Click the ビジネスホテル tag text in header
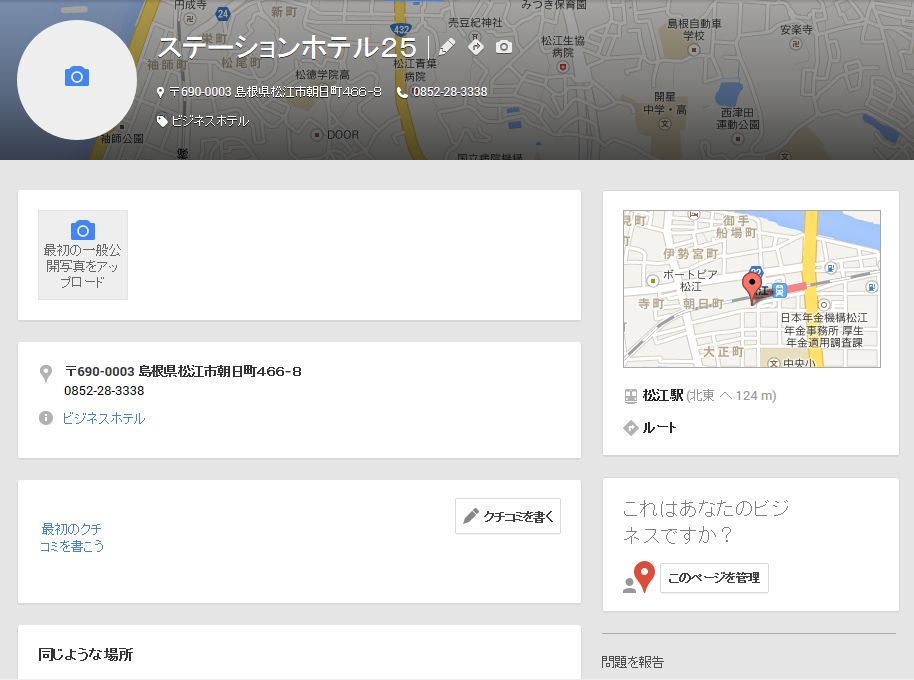Screen dimensions: 914x680 210,121
